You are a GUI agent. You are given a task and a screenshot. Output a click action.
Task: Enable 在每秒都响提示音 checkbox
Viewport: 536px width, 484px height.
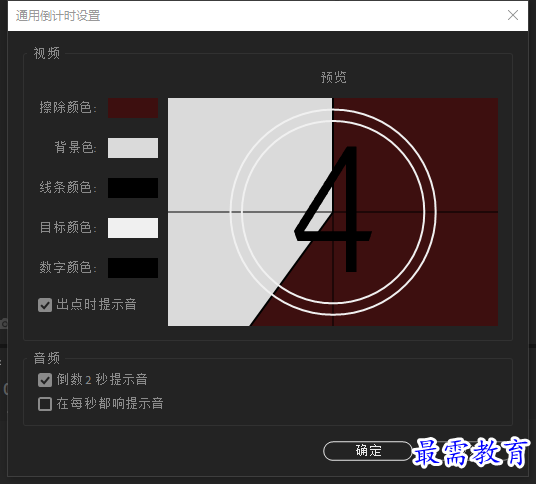[x=45, y=404]
